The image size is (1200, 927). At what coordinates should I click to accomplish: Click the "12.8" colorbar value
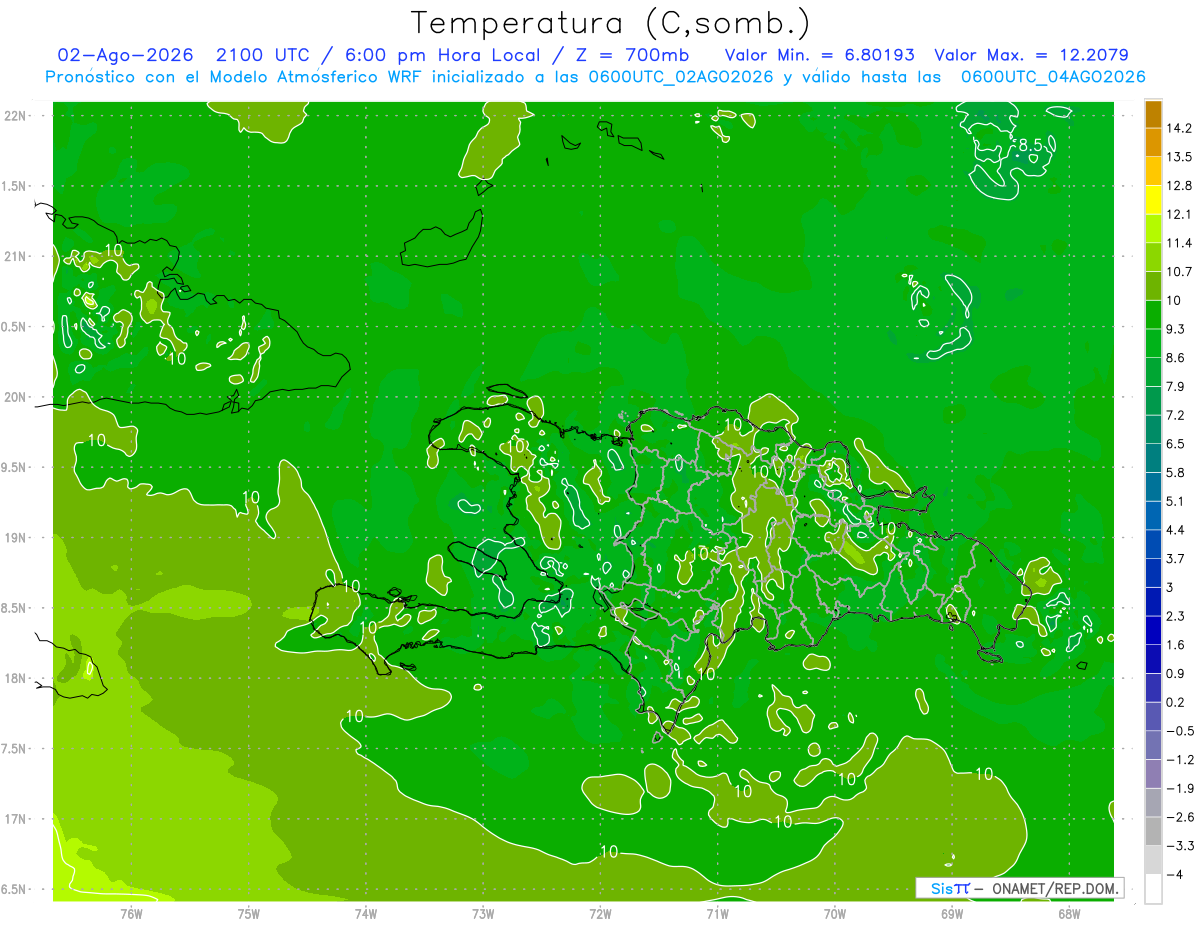1178,186
